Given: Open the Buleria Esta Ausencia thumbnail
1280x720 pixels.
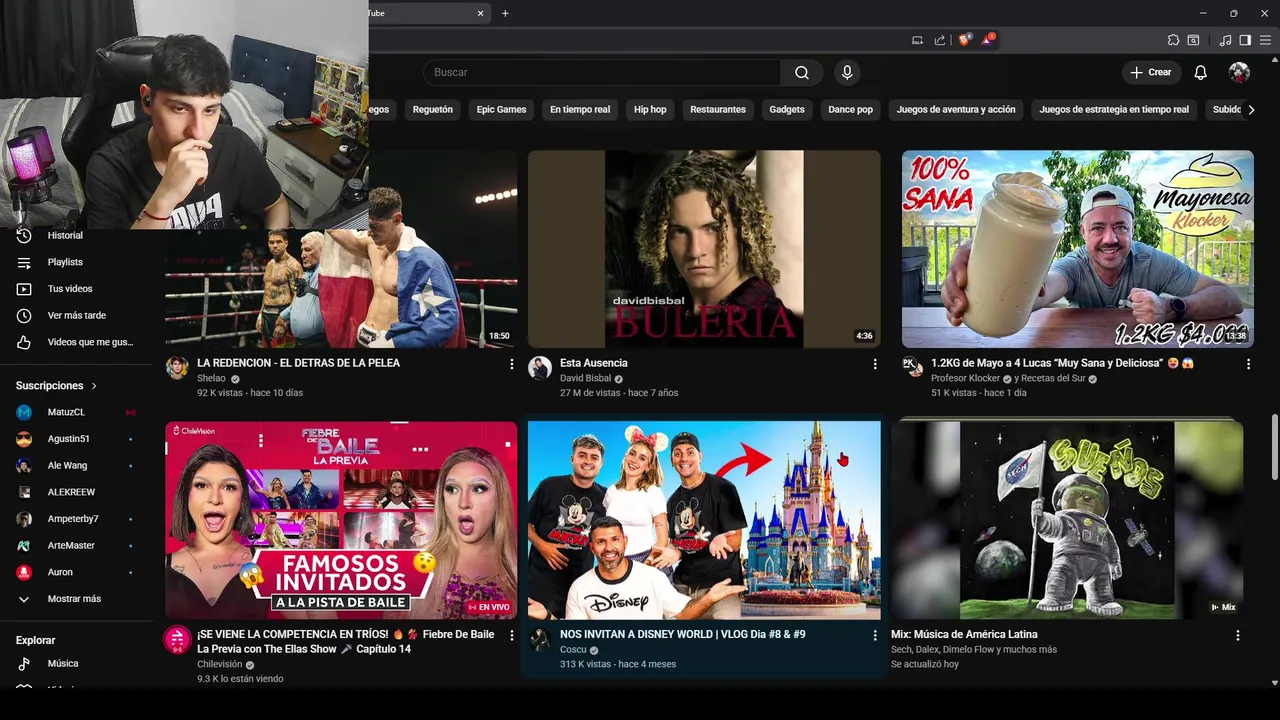Looking at the screenshot, I should point(704,249).
